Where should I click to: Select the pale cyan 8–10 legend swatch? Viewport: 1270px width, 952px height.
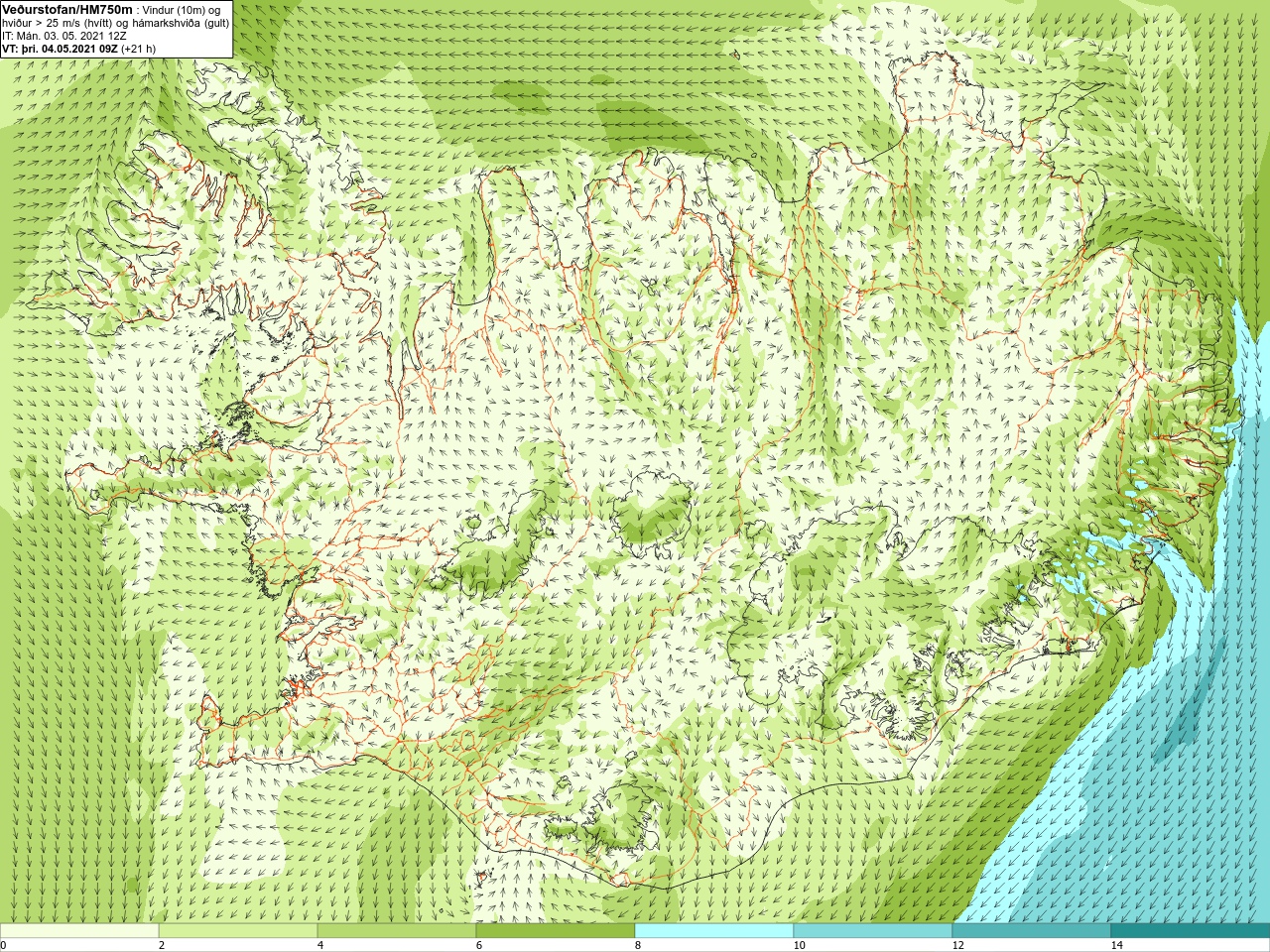point(714,931)
